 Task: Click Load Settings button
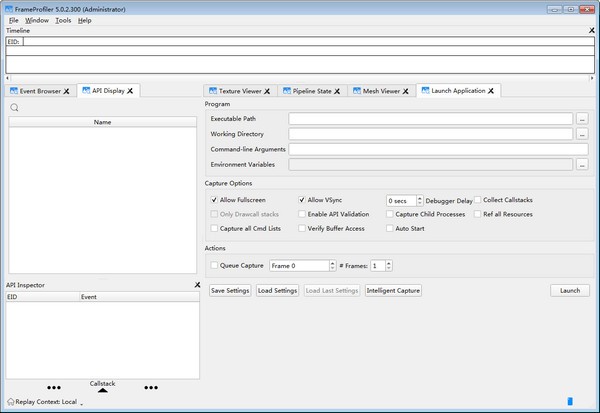(277, 291)
